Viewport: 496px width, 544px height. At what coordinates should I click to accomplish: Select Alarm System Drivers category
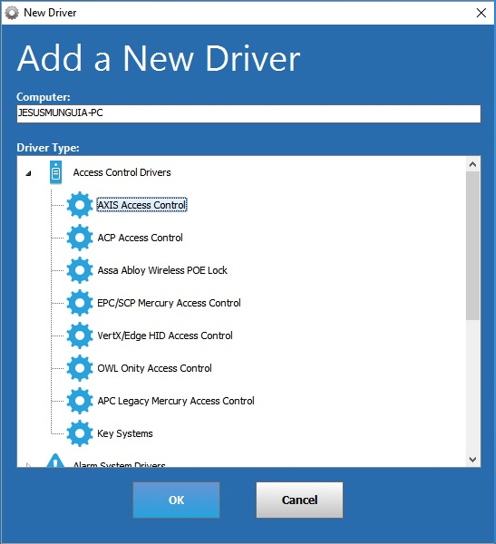pos(119,464)
